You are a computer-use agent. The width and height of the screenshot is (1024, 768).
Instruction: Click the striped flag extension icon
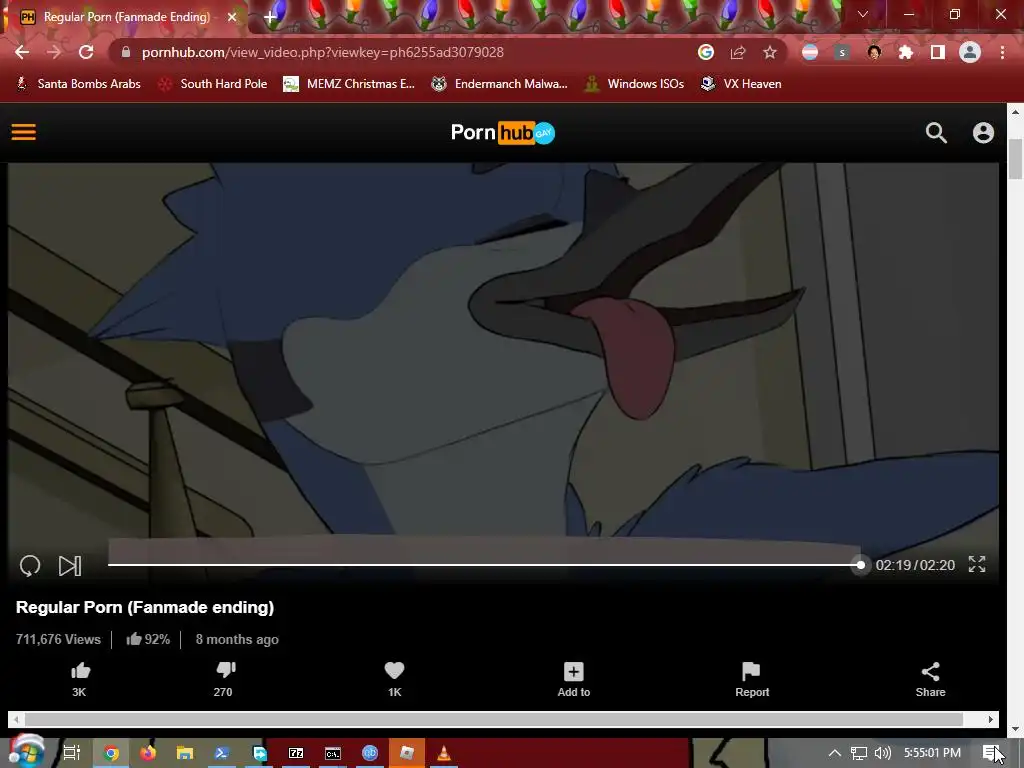point(810,52)
